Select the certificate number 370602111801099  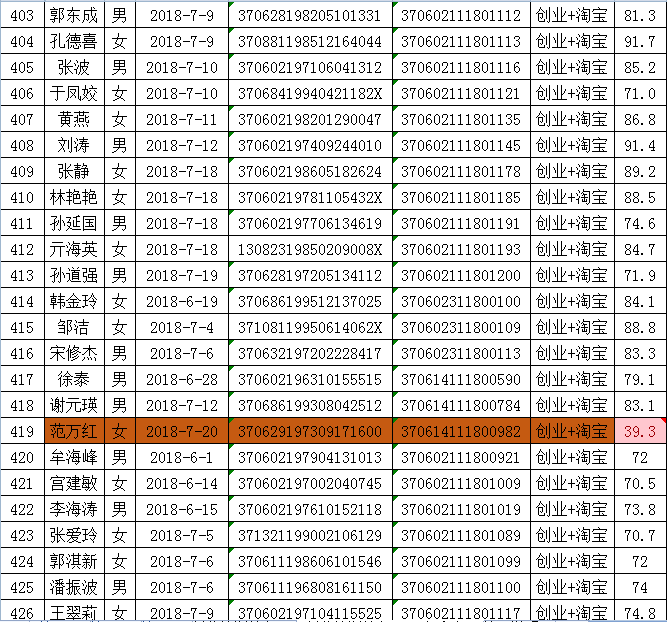coord(461,562)
